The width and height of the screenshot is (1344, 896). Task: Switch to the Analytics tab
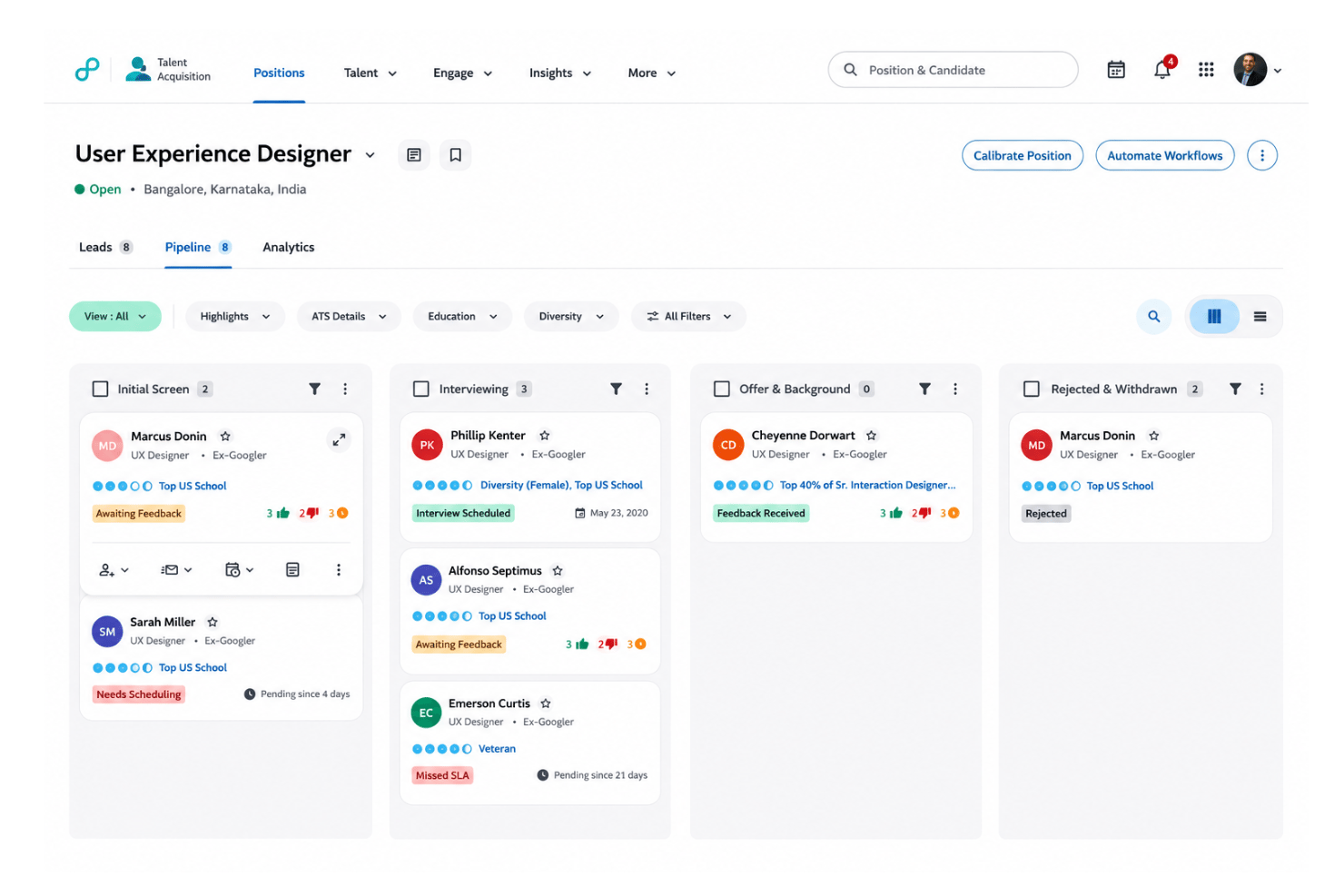pyautogui.click(x=289, y=247)
